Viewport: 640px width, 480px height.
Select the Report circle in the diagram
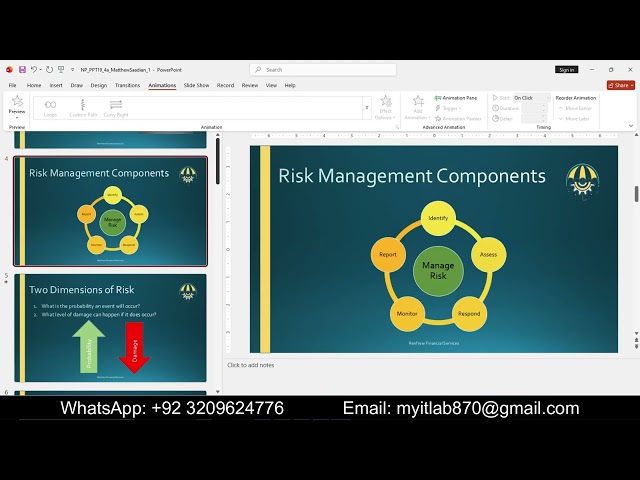[x=388, y=254]
